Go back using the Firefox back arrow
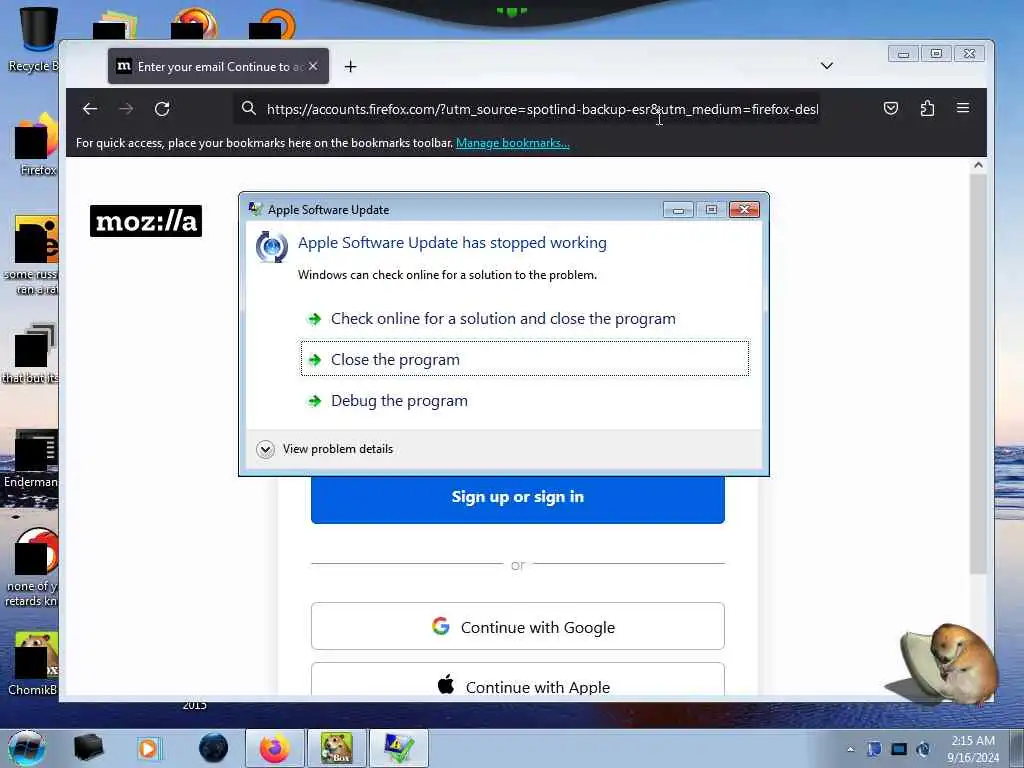This screenshot has height=768, width=1024. point(90,108)
